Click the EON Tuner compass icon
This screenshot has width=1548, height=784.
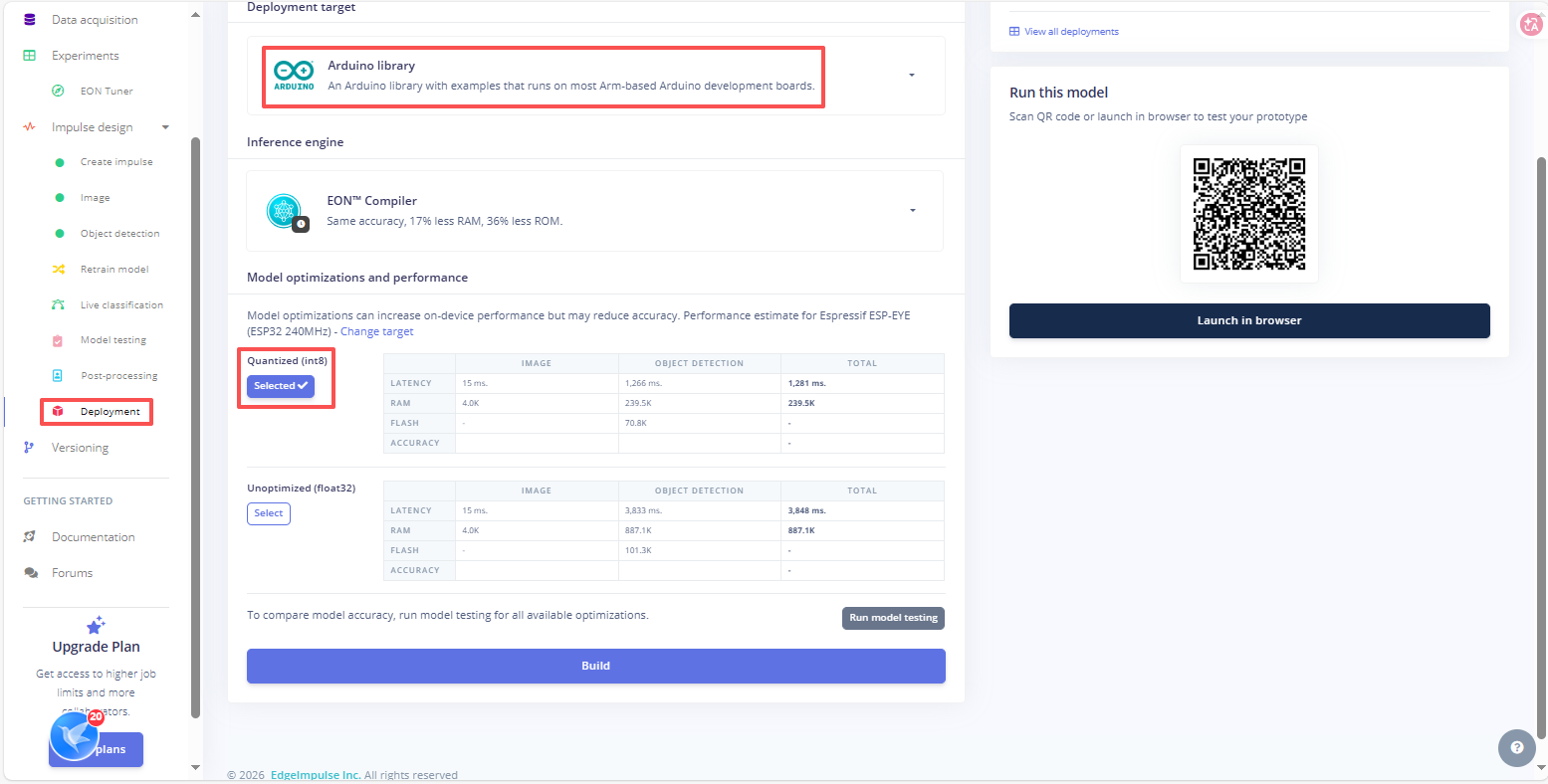pyautogui.click(x=59, y=92)
